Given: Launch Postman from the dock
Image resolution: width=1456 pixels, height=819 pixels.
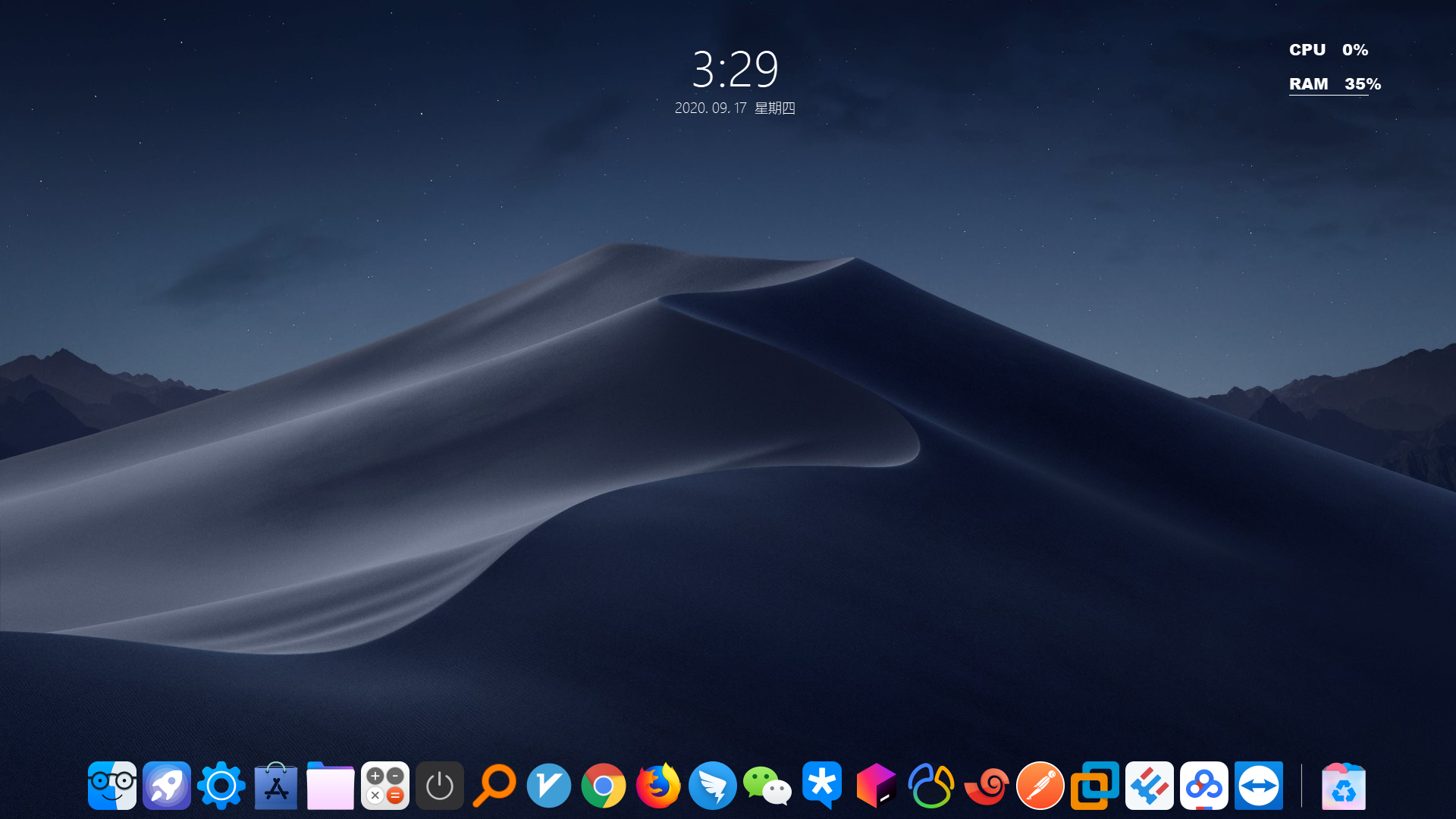Looking at the screenshot, I should point(1040,786).
